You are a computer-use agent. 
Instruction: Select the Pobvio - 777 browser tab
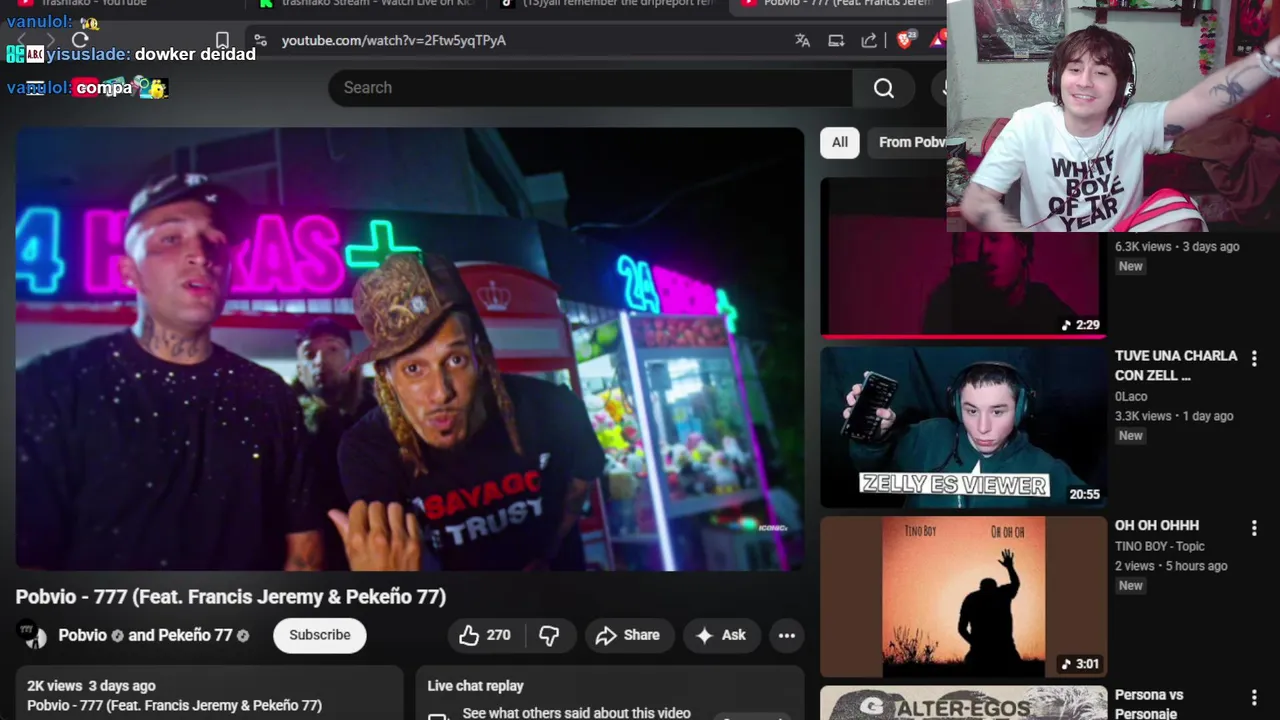tap(838, 4)
